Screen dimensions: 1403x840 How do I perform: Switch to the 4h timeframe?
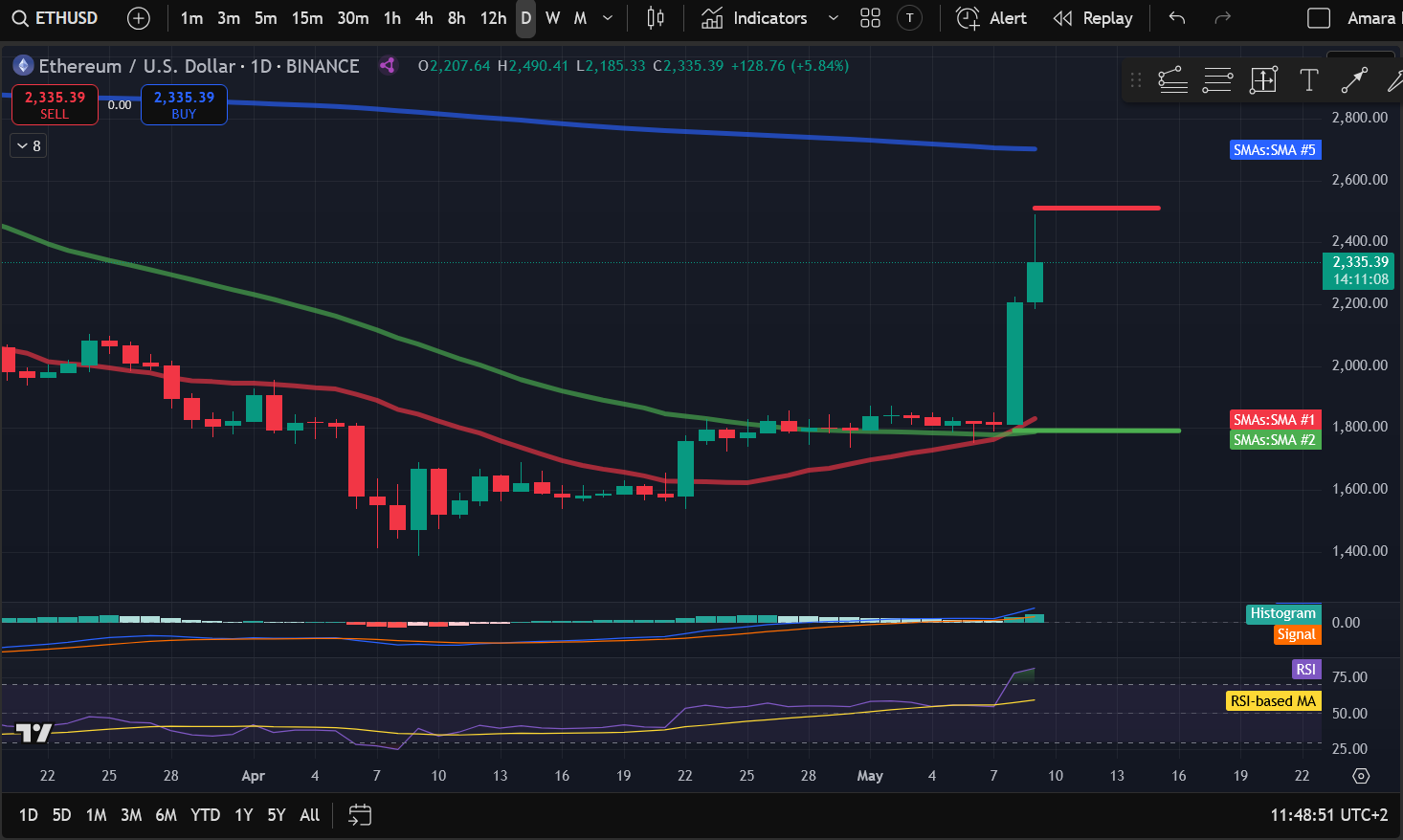424,18
